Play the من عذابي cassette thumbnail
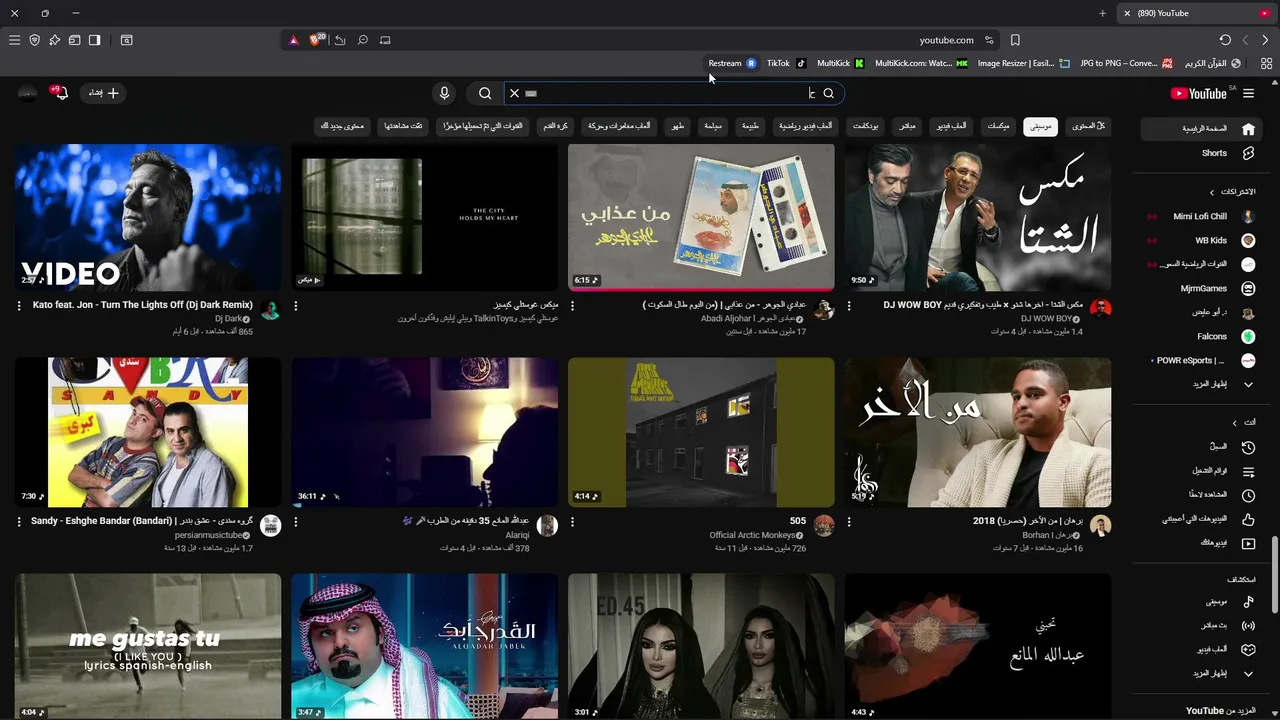Image resolution: width=1280 pixels, height=720 pixels. tap(701, 217)
